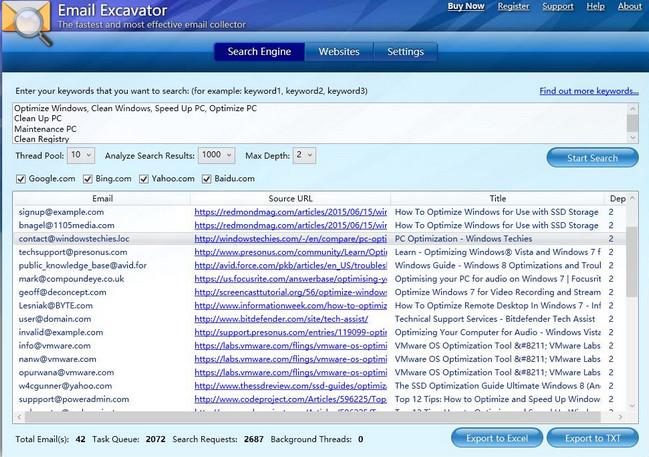Open the windowstechies.com source URL

291,239
